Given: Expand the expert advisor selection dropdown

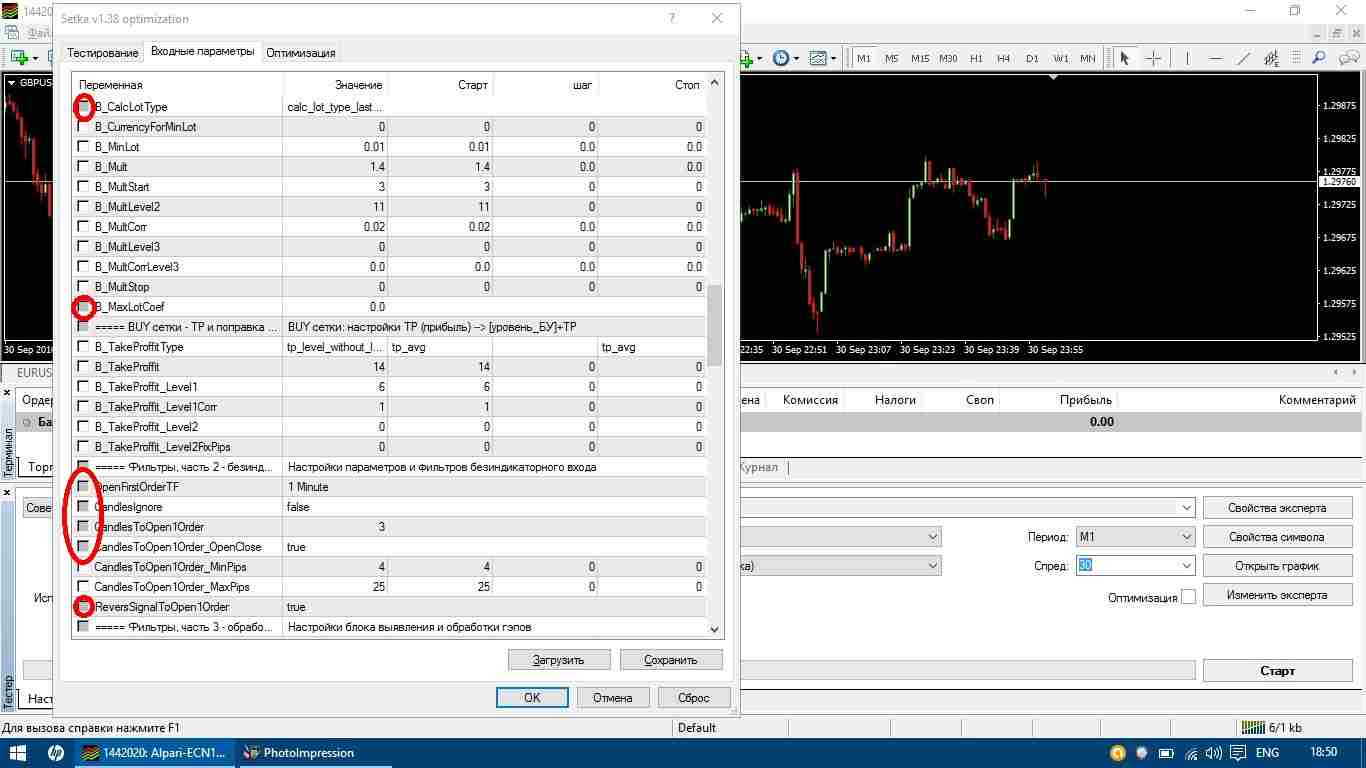Looking at the screenshot, I should click(1186, 508).
